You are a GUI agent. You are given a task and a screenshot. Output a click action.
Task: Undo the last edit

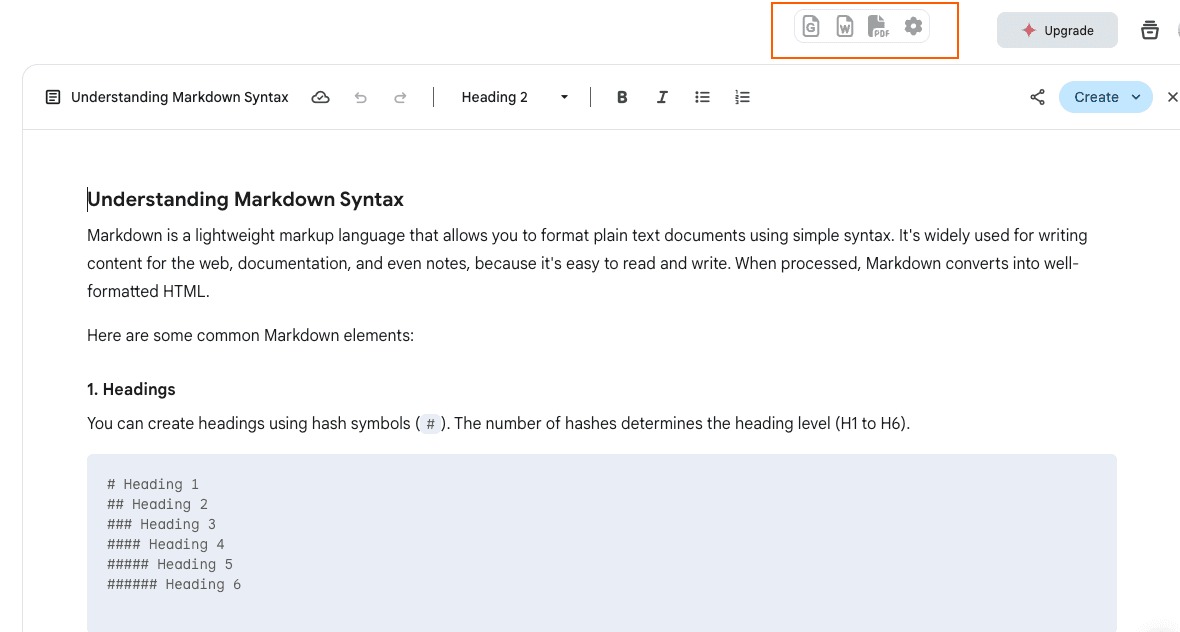click(361, 97)
